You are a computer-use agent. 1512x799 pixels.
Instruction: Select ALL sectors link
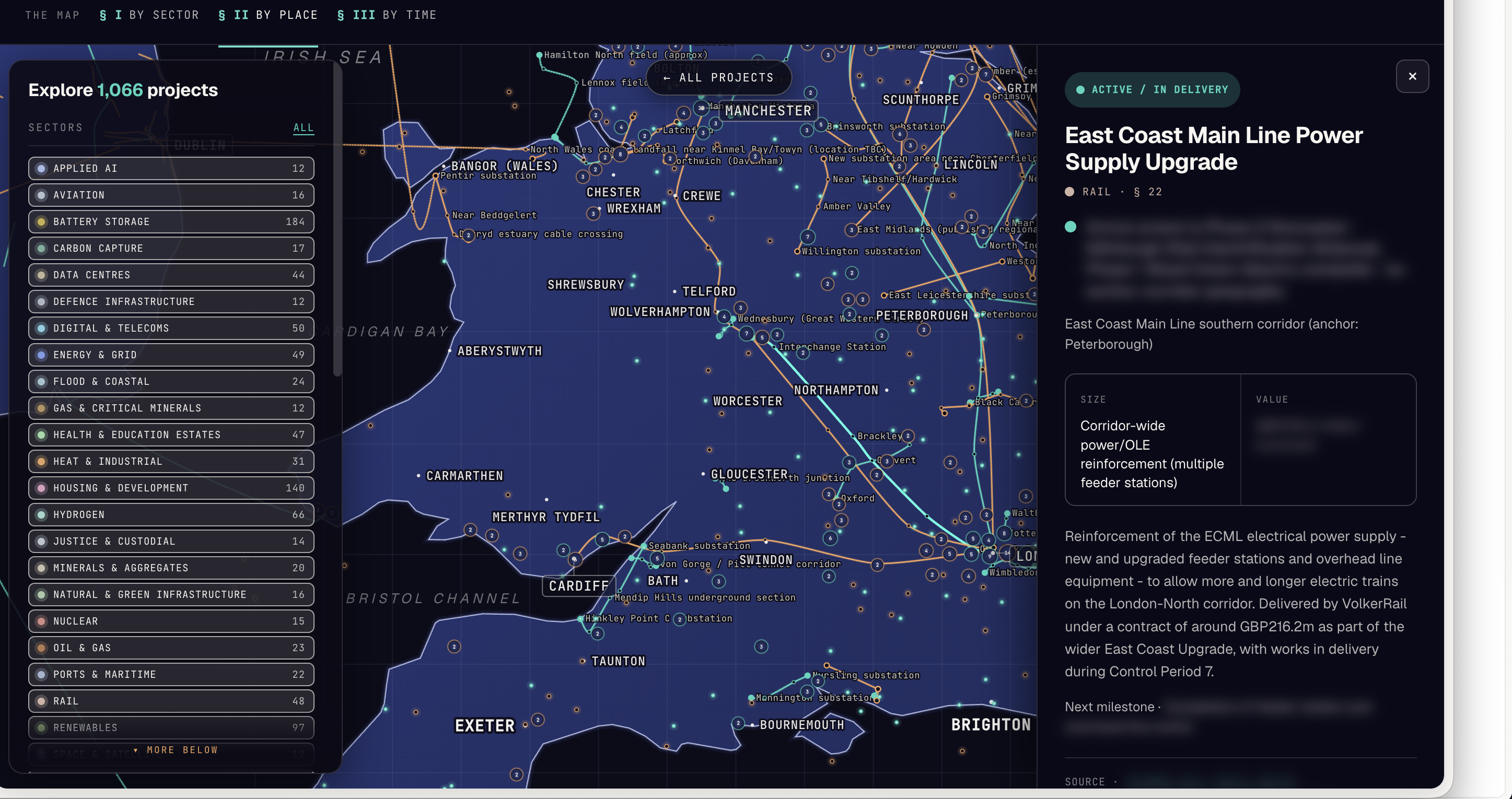click(x=304, y=127)
